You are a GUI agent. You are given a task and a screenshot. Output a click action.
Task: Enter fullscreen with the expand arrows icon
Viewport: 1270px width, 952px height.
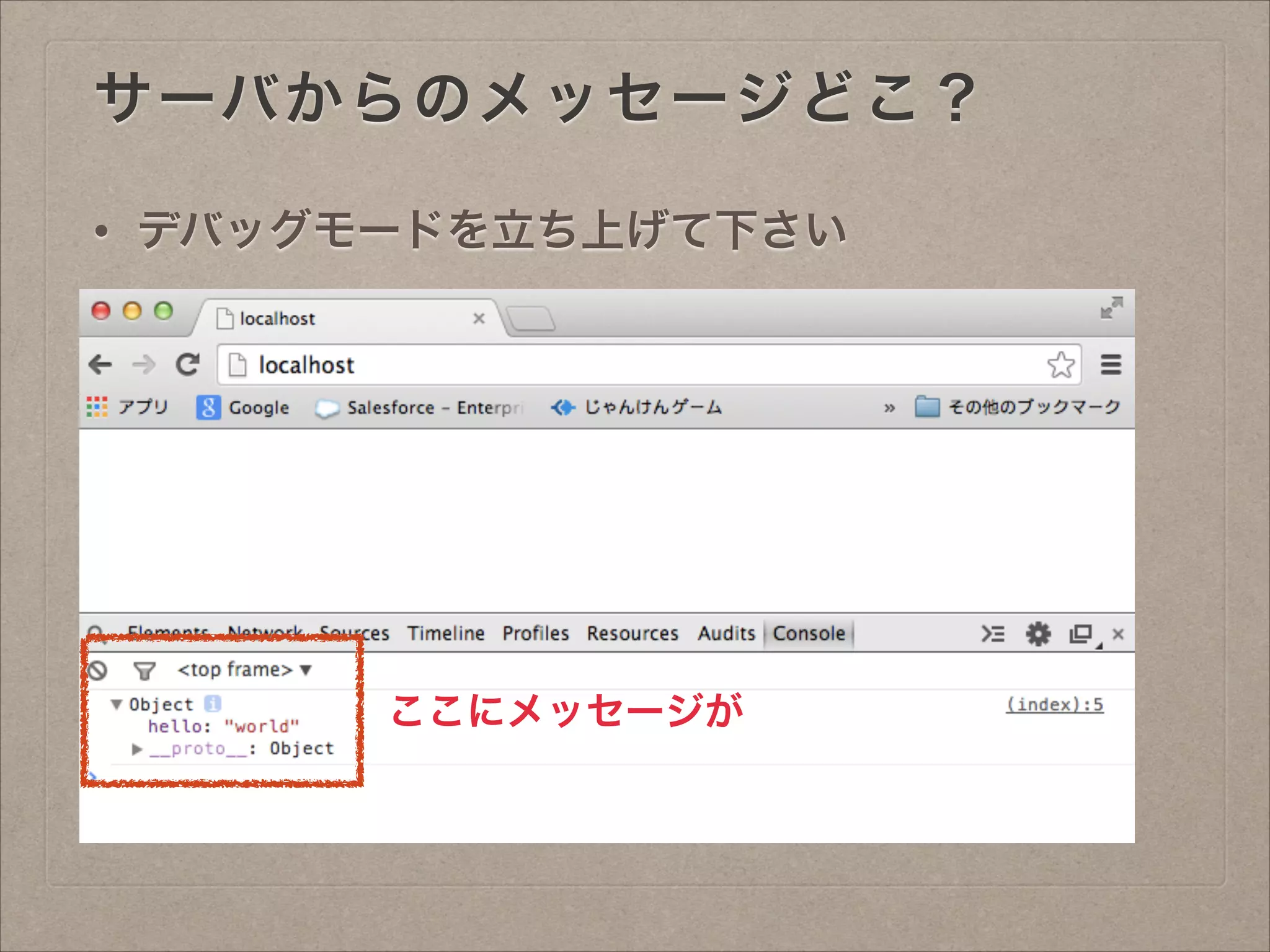point(1111,308)
